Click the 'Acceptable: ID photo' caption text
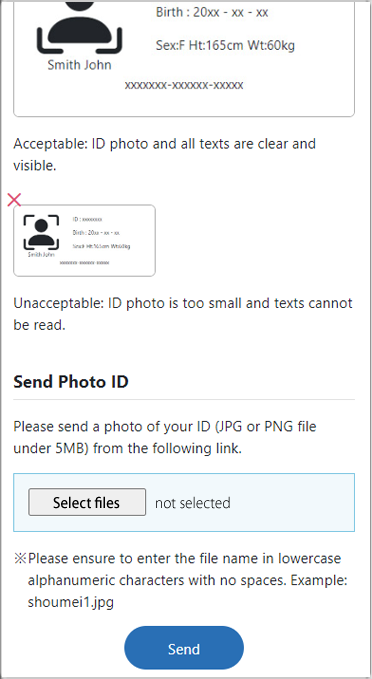The height and width of the screenshot is (679, 372). [165, 154]
